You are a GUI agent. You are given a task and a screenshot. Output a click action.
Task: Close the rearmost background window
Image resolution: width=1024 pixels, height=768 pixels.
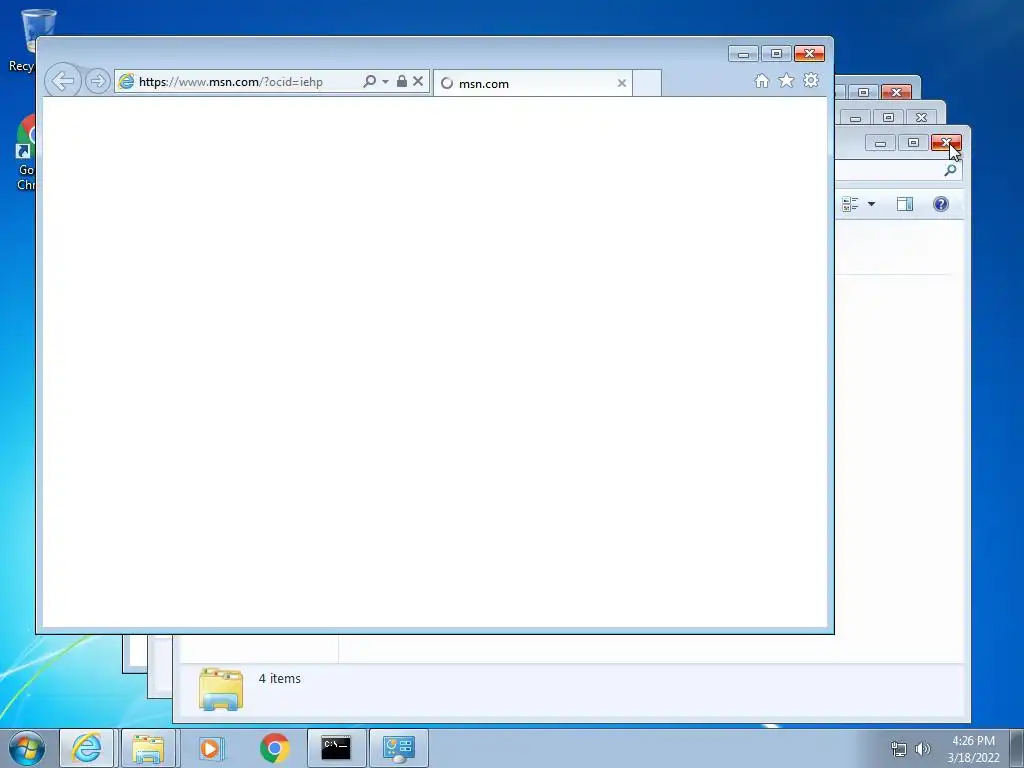pos(896,92)
